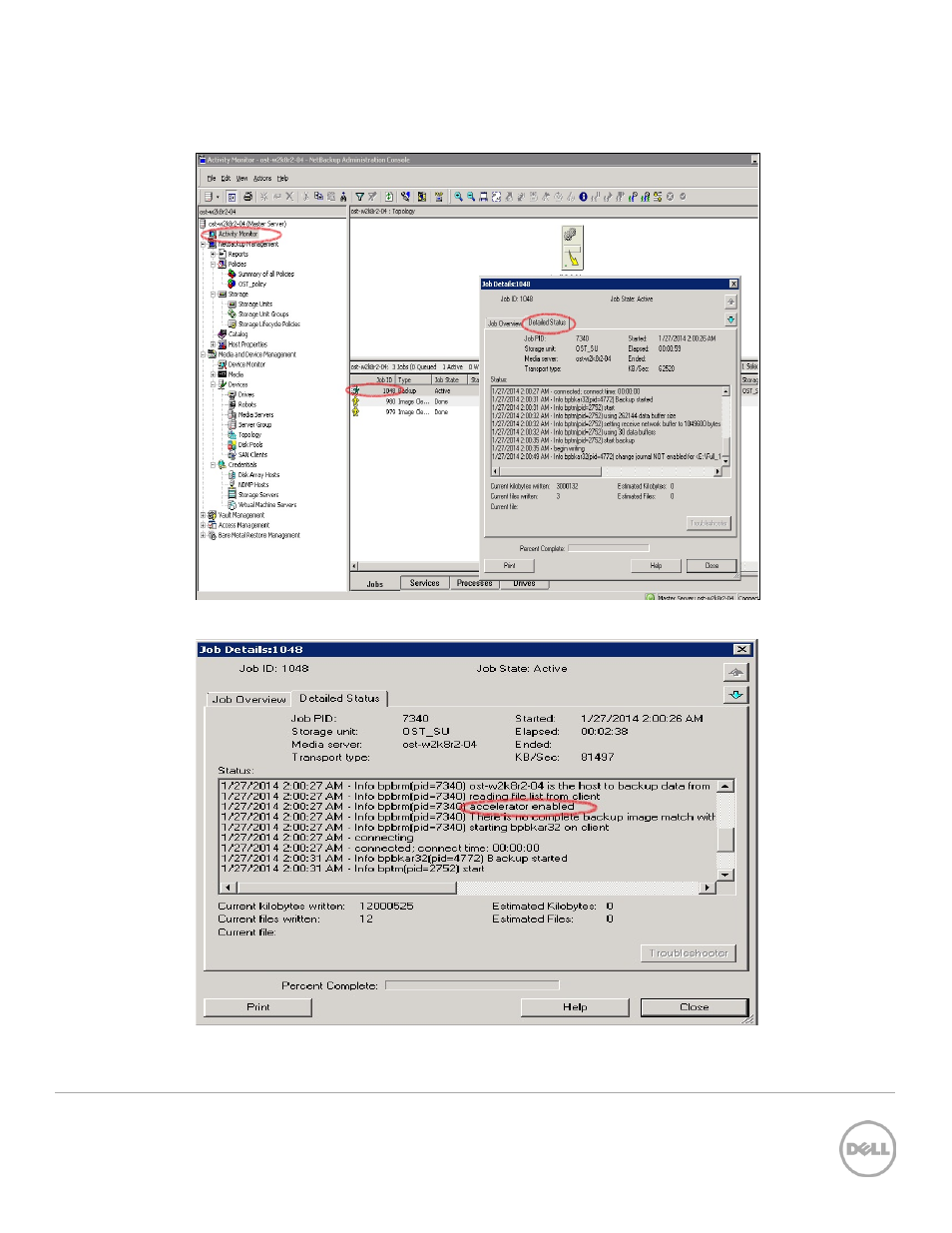Screen dimensions: 952x1233
Task: Click Help in the enlarged Job Details dialog
Action: (575, 1007)
